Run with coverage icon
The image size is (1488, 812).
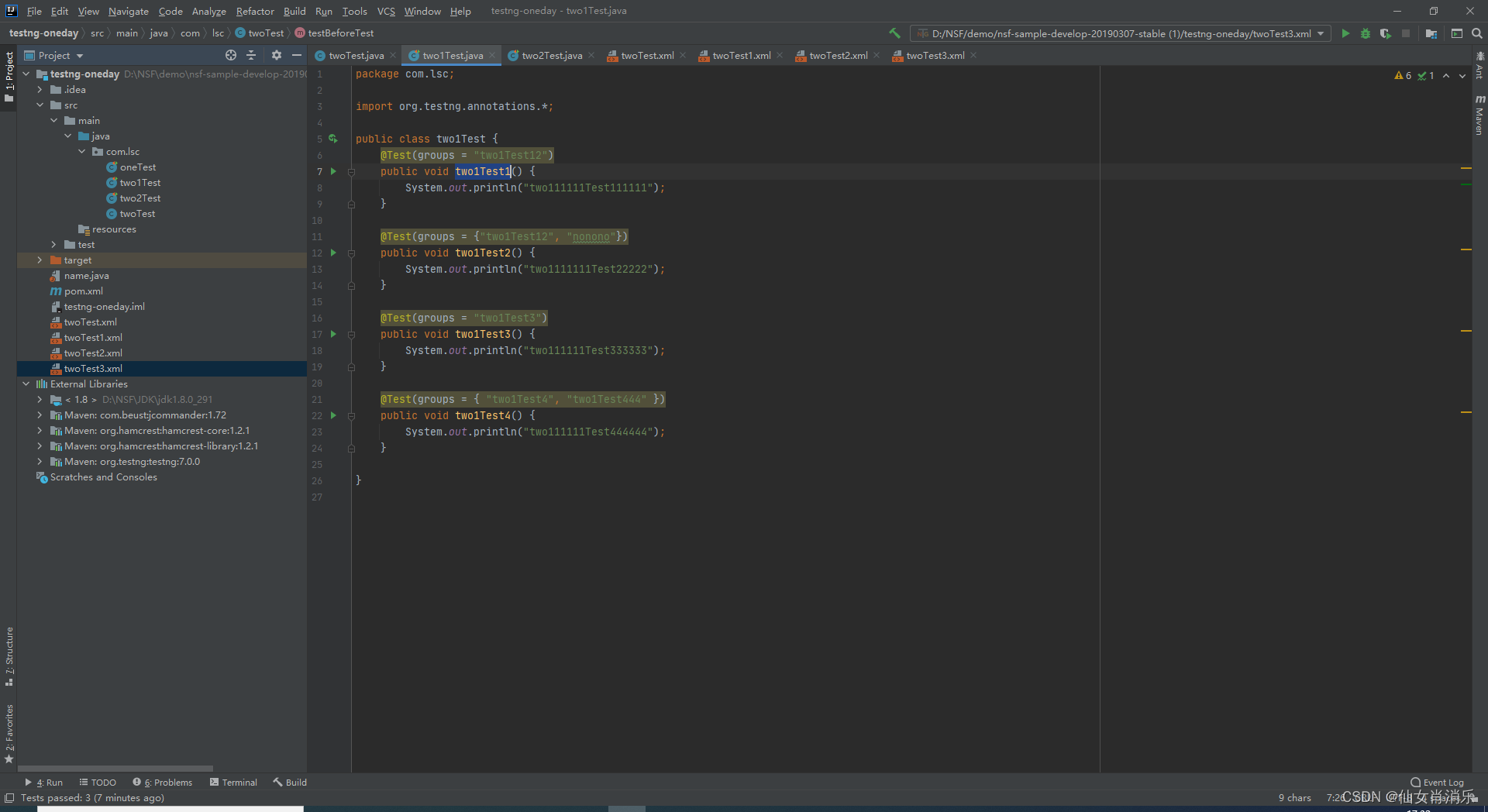click(x=1386, y=33)
